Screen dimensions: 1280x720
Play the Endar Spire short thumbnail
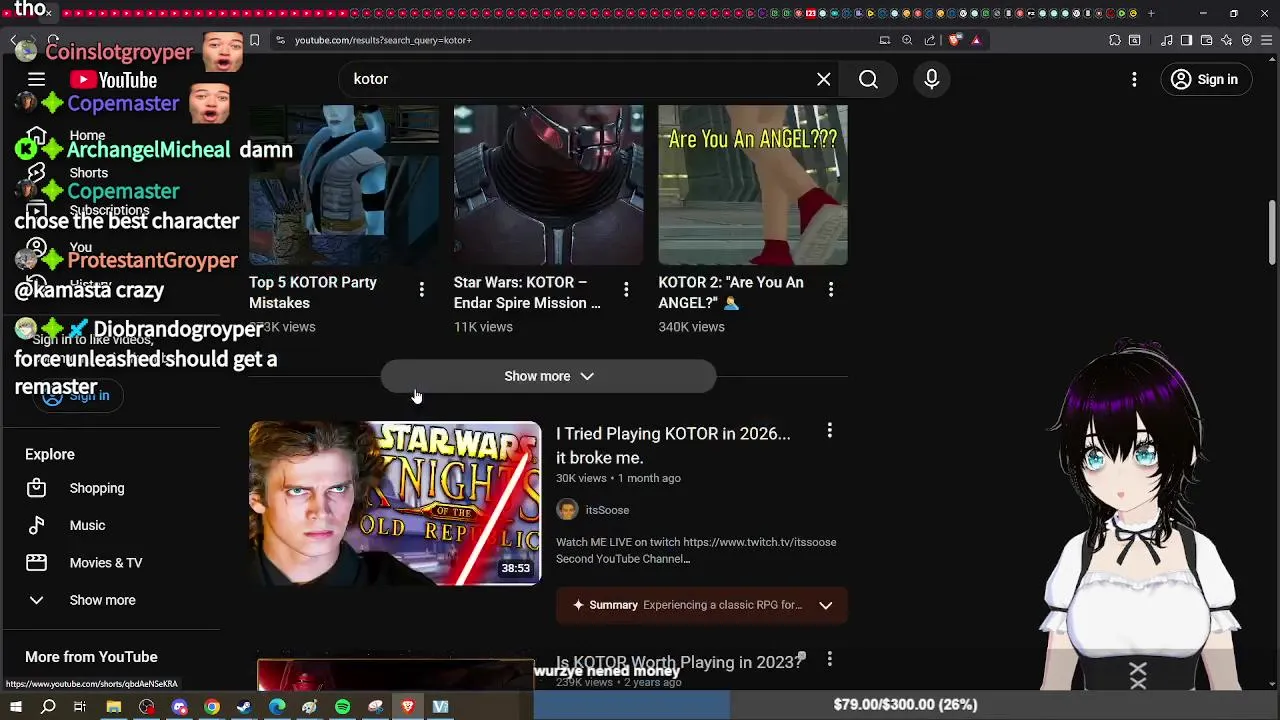[548, 185]
